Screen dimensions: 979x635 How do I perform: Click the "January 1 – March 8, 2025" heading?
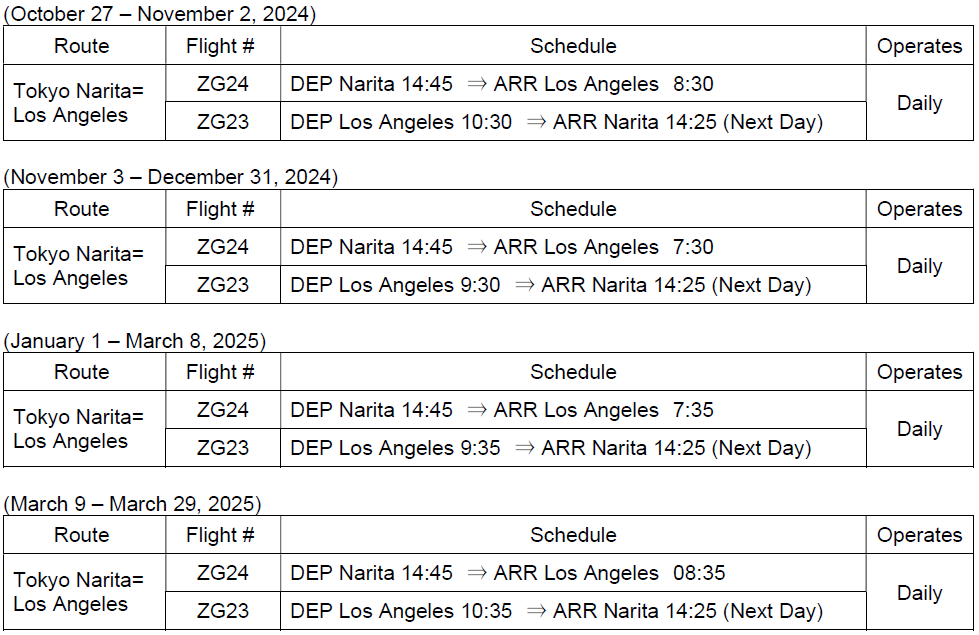click(x=135, y=341)
